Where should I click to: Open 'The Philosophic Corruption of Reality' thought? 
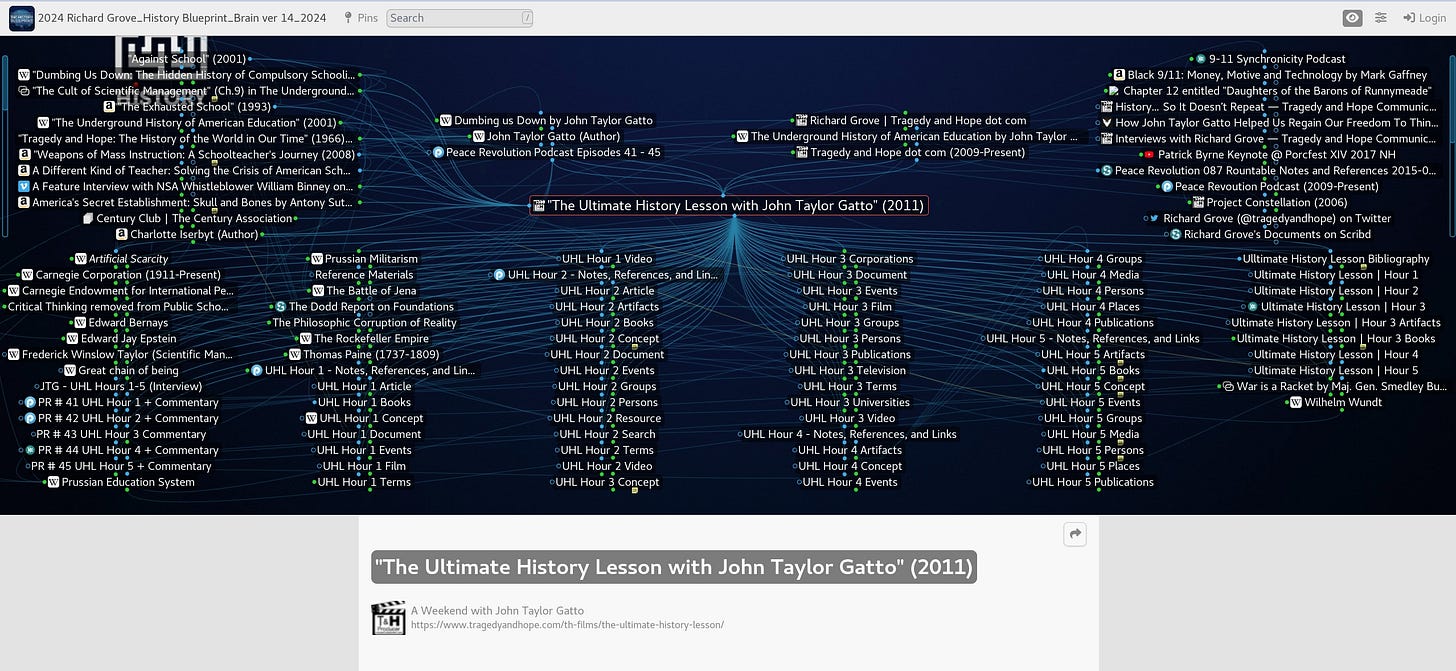coord(364,322)
